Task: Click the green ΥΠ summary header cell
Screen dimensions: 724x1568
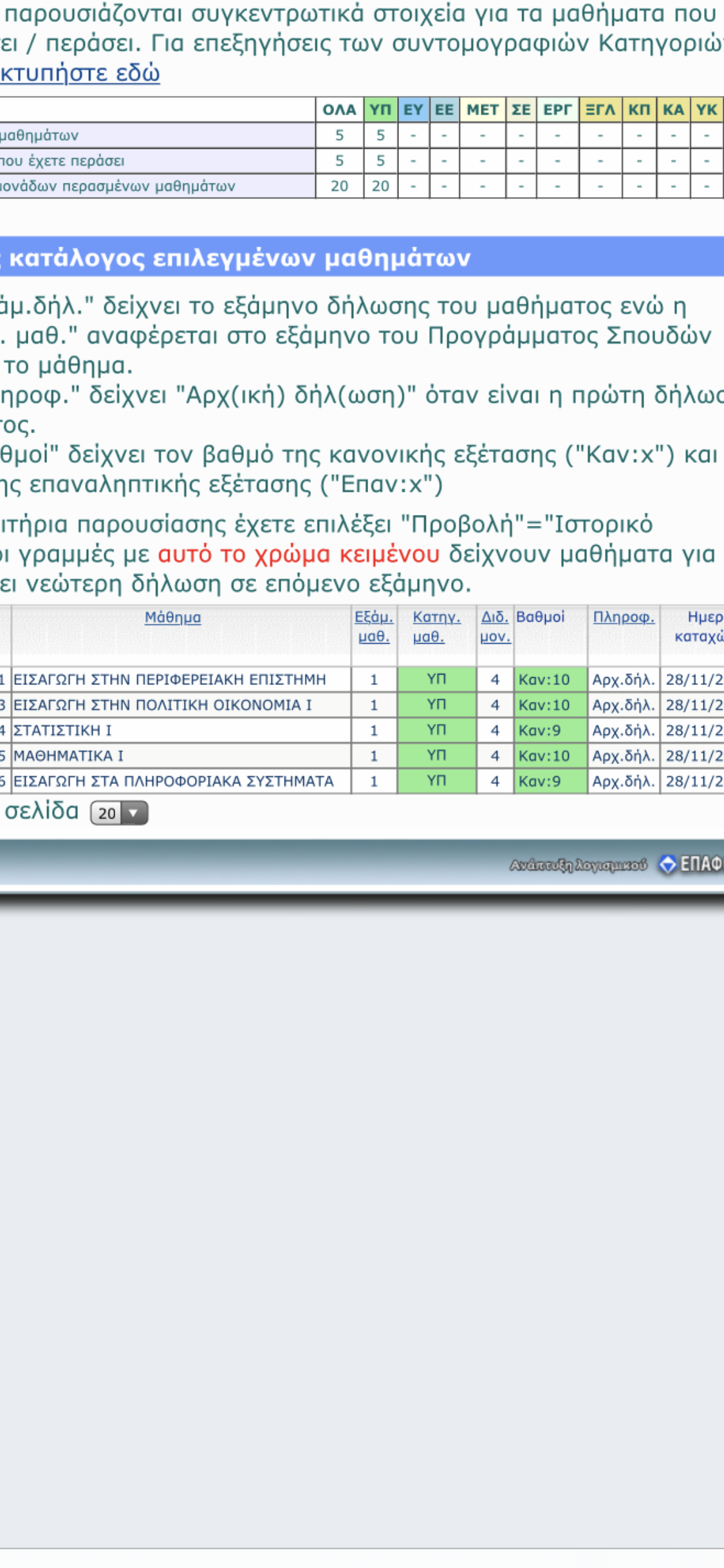Action: coord(380,110)
